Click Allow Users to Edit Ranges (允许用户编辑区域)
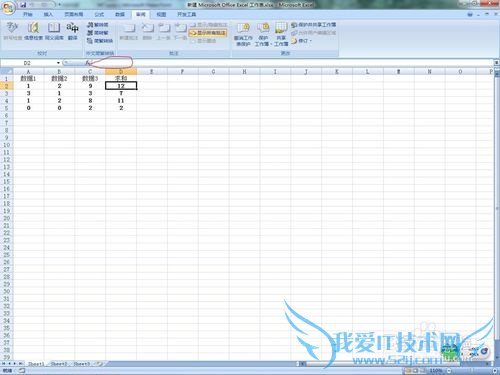500x375 pixels. (313, 33)
